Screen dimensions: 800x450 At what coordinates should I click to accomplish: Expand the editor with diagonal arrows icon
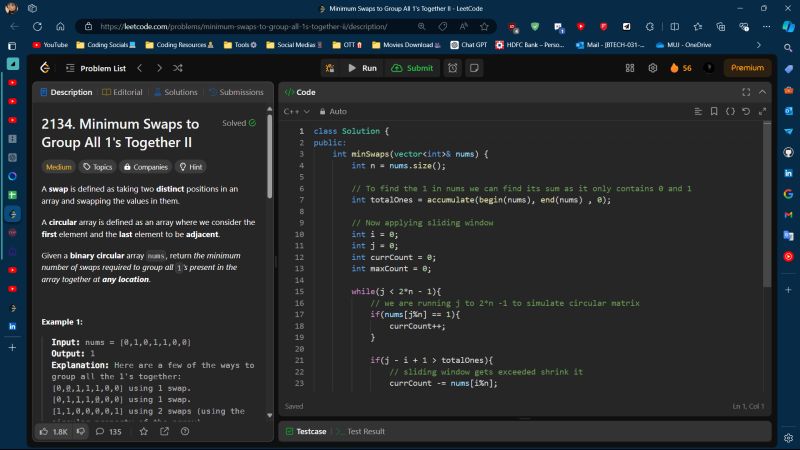point(762,111)
